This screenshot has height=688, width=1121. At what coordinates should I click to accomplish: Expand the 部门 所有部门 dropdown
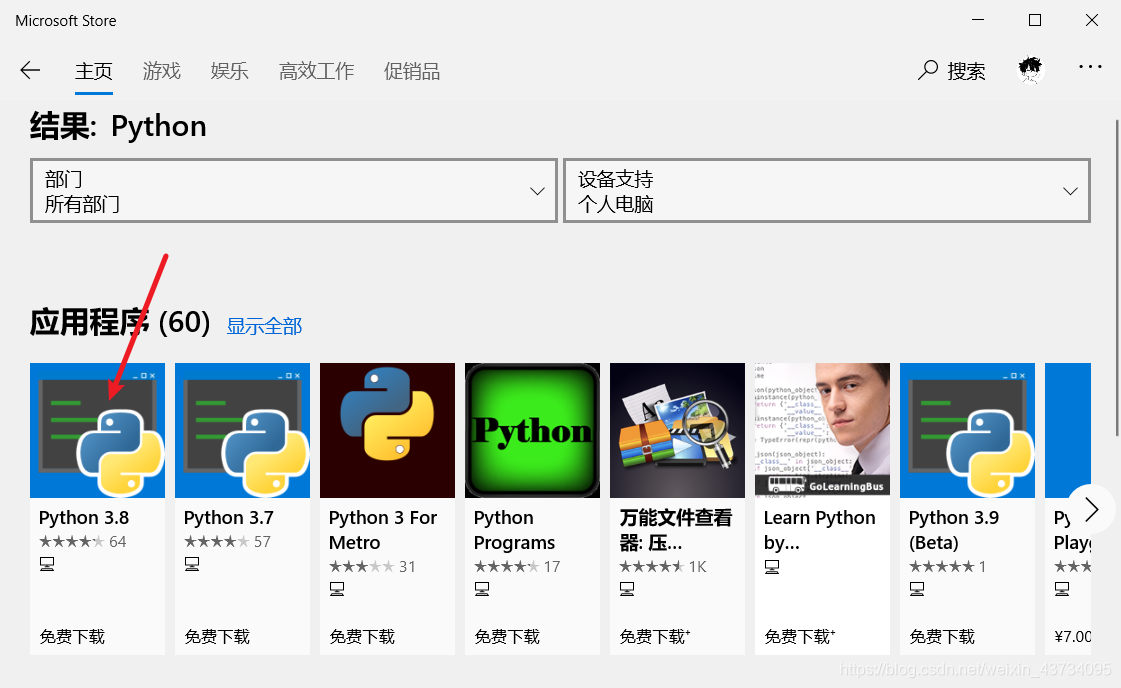[294, 191]
